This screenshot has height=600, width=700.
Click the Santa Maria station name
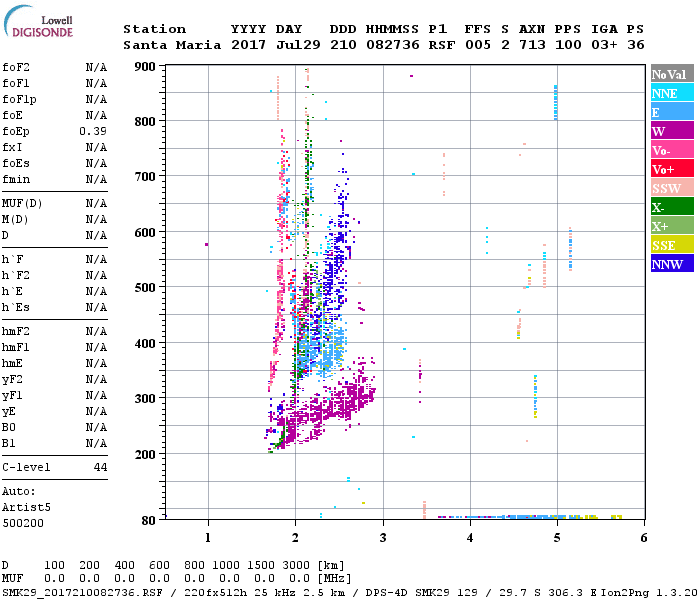pos(172,46)
